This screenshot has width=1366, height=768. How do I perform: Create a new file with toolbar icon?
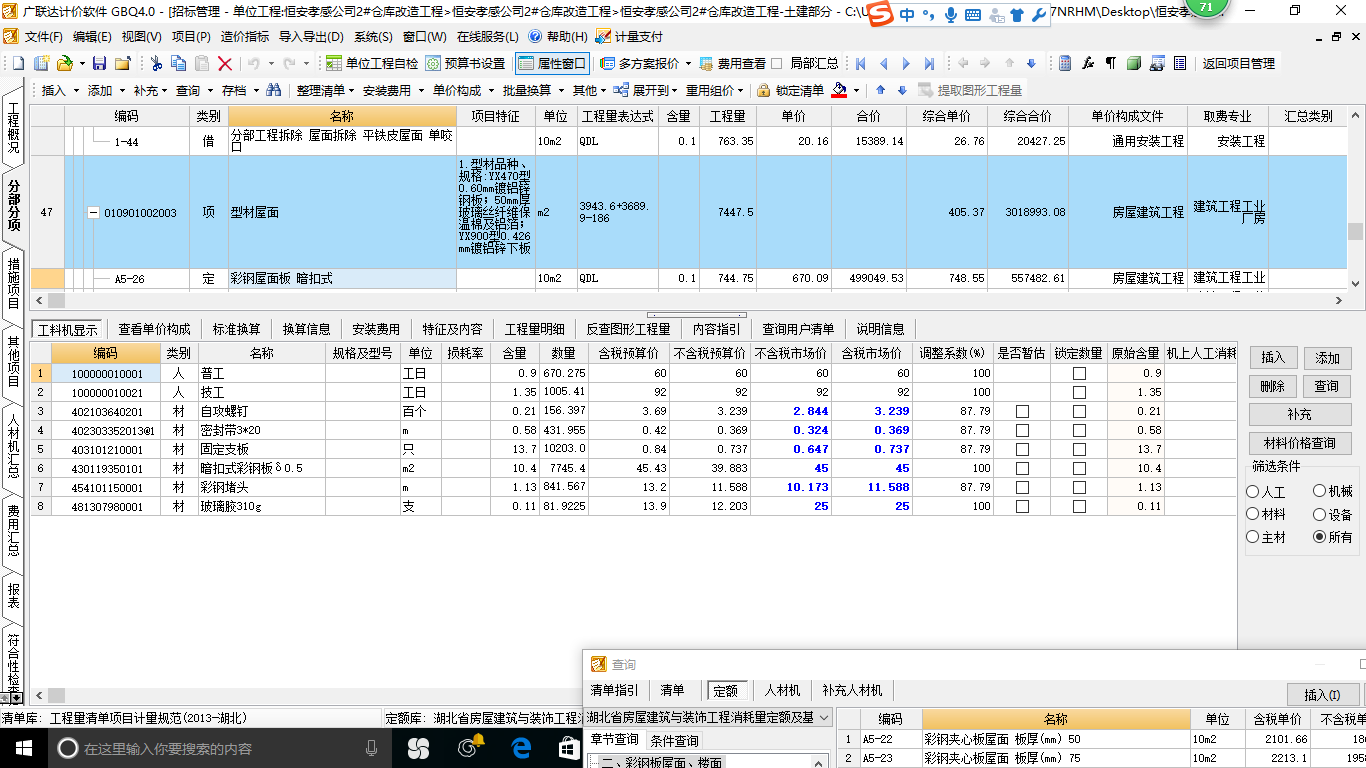click(19, 63)
